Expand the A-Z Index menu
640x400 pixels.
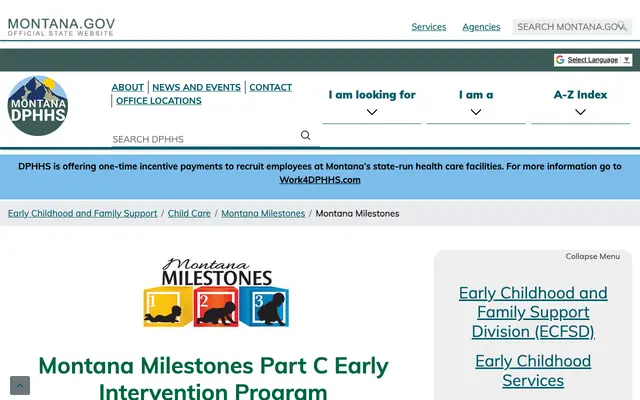click(x=580, y=103)
